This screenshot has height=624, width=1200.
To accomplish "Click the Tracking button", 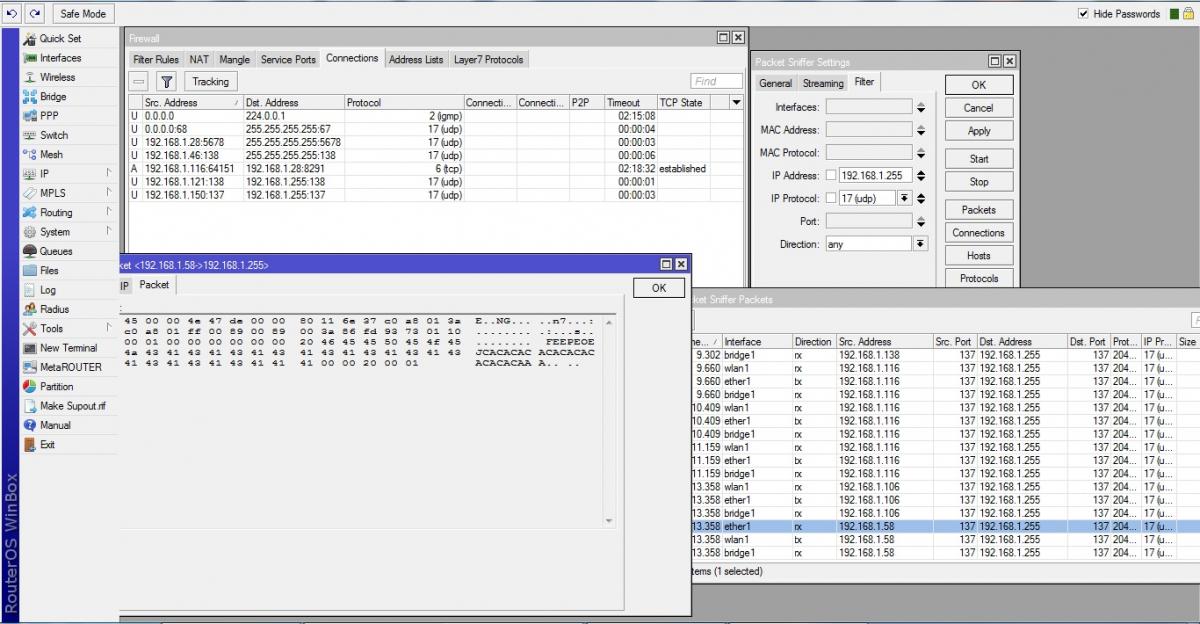I will (210, 82).
